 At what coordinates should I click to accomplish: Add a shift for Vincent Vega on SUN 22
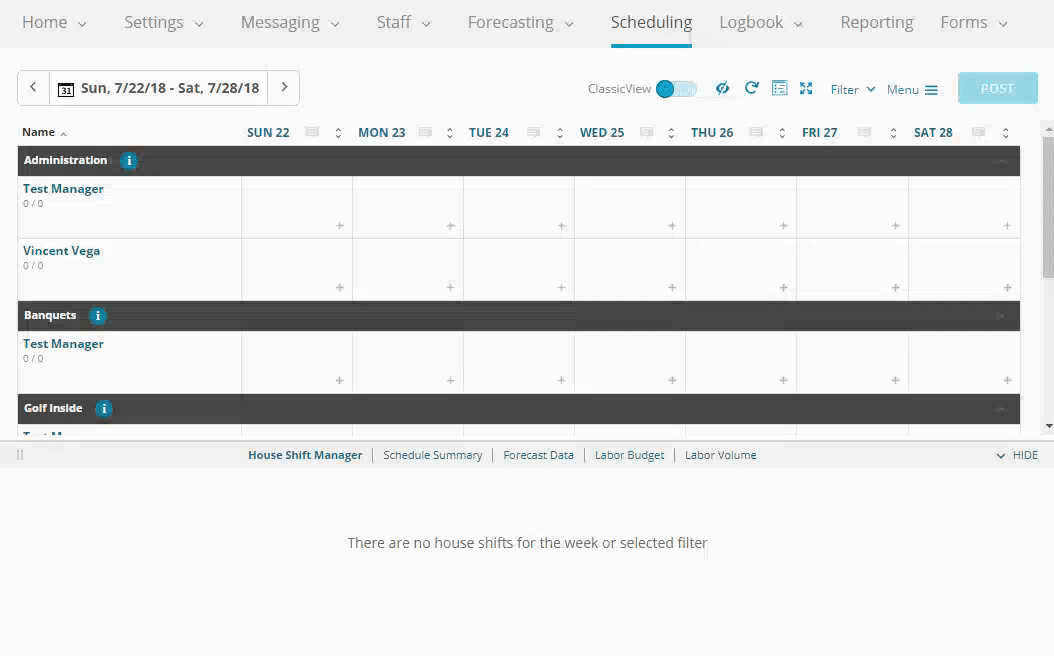(338, 287)
